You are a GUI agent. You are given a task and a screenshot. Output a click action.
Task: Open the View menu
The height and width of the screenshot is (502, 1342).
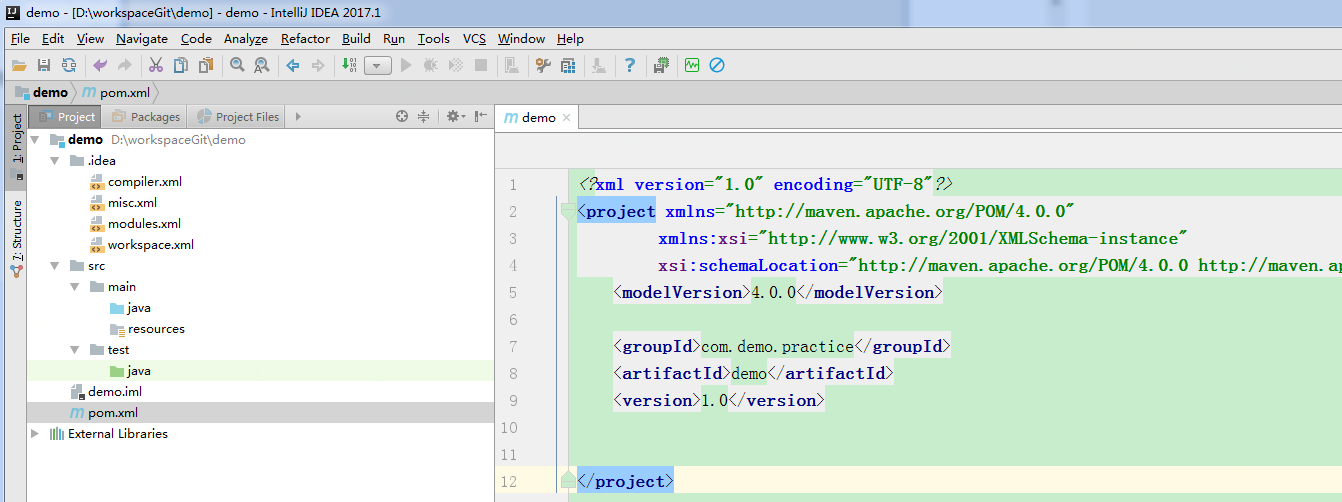[x=90, y=39]
